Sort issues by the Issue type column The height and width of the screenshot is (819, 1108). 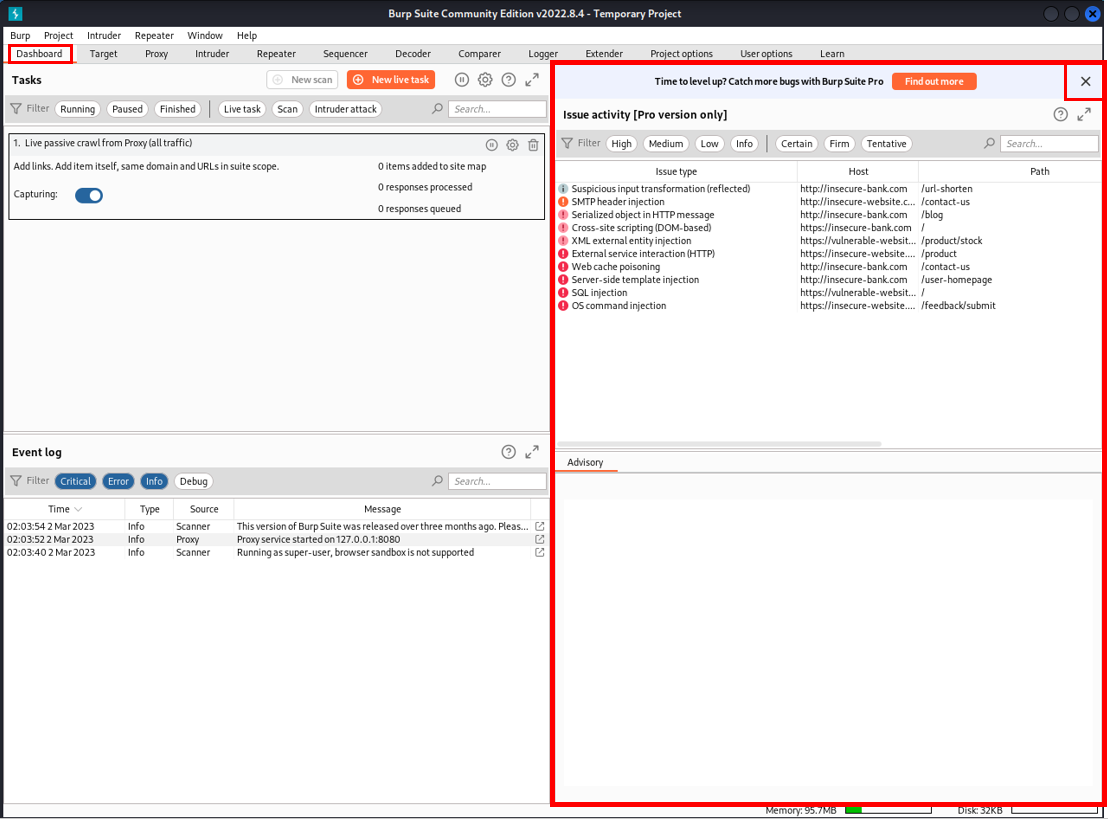coord(676,172)
